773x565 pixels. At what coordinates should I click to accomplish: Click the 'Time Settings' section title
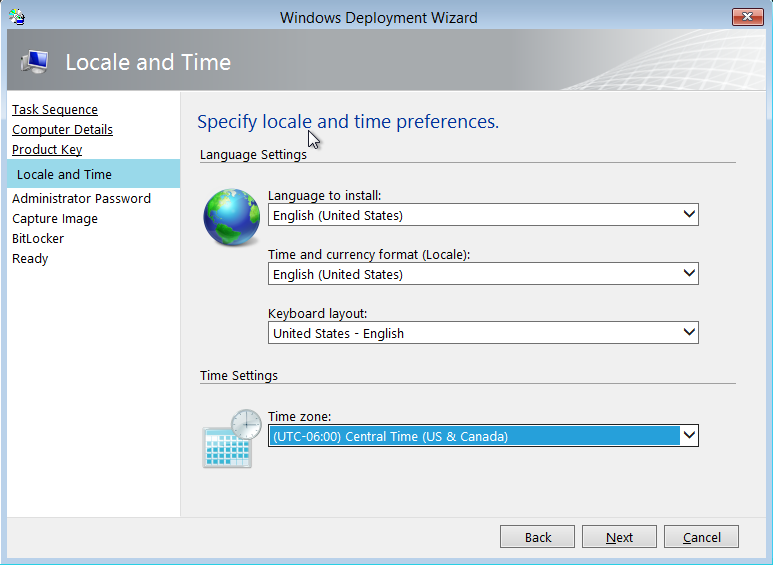coord(239,375)
